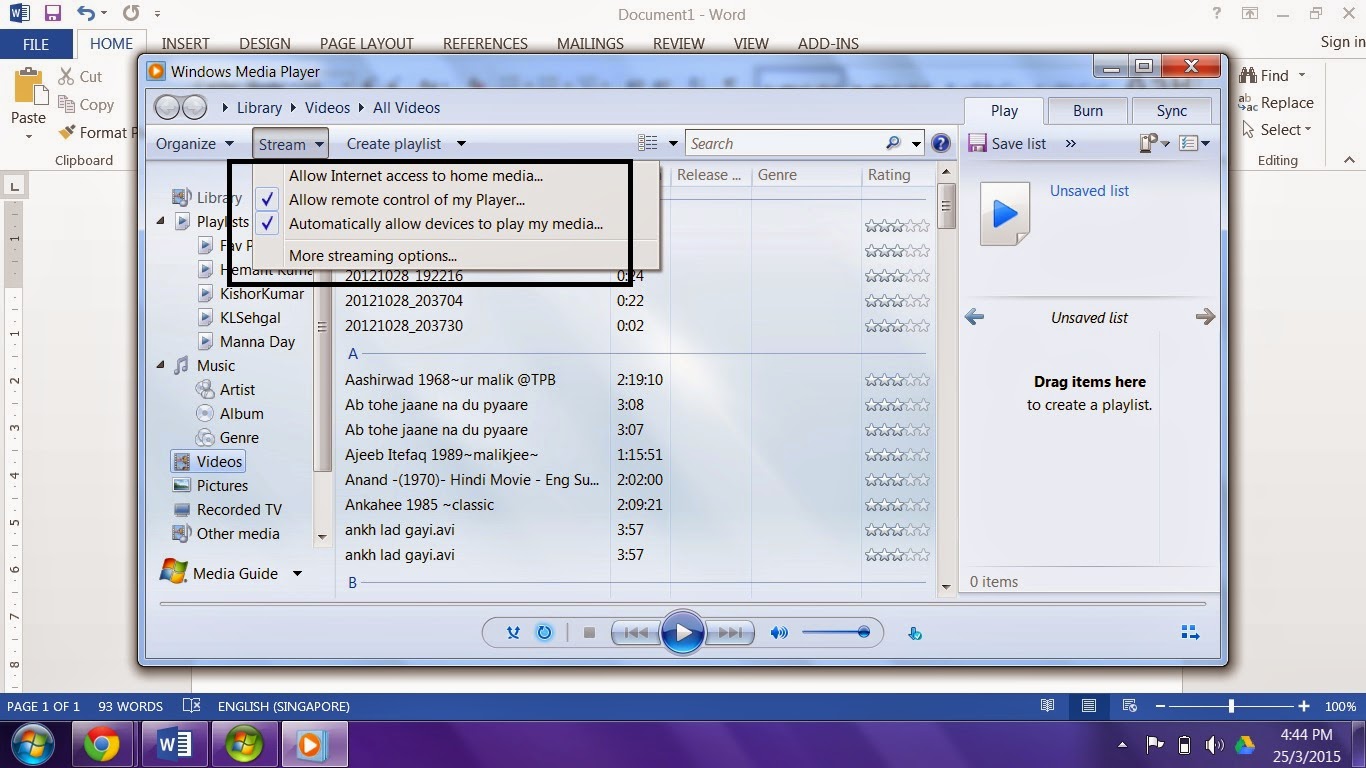Switch to the Burn tab
The image size is (1366, 768).
[1087, 110]
